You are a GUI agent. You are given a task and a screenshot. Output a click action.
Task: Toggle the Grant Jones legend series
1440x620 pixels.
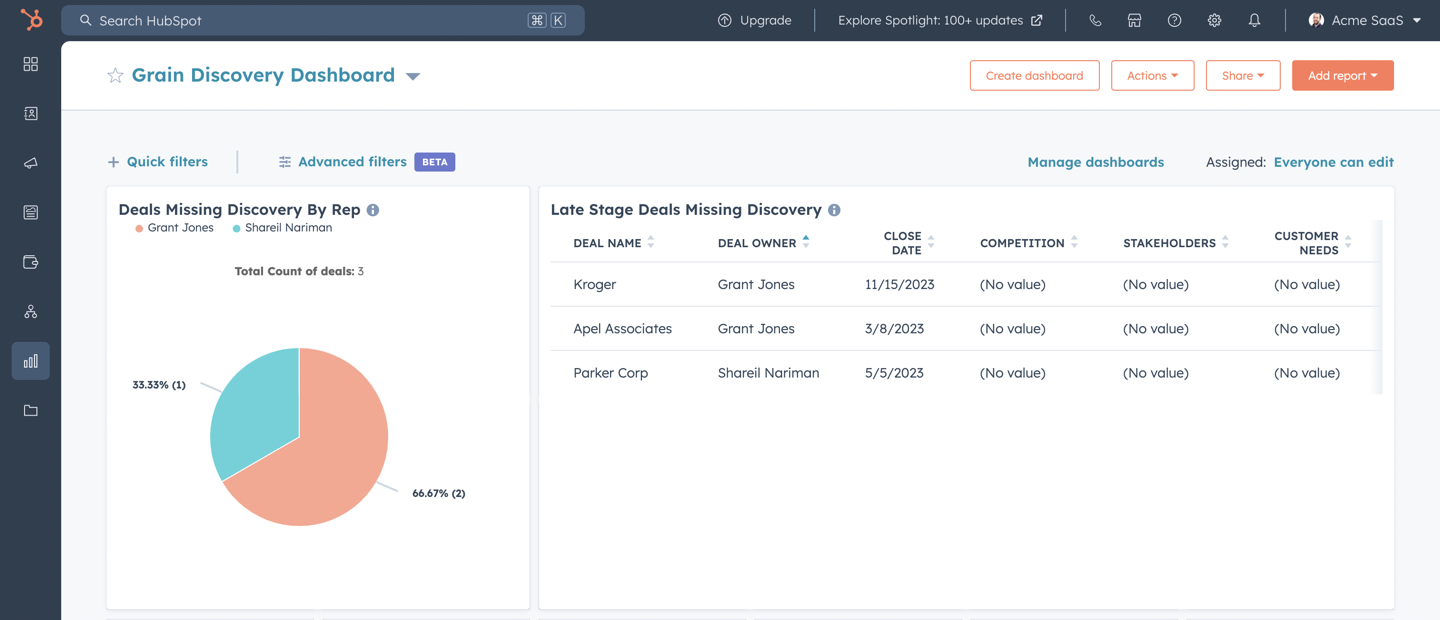click(x=175, y=228)
